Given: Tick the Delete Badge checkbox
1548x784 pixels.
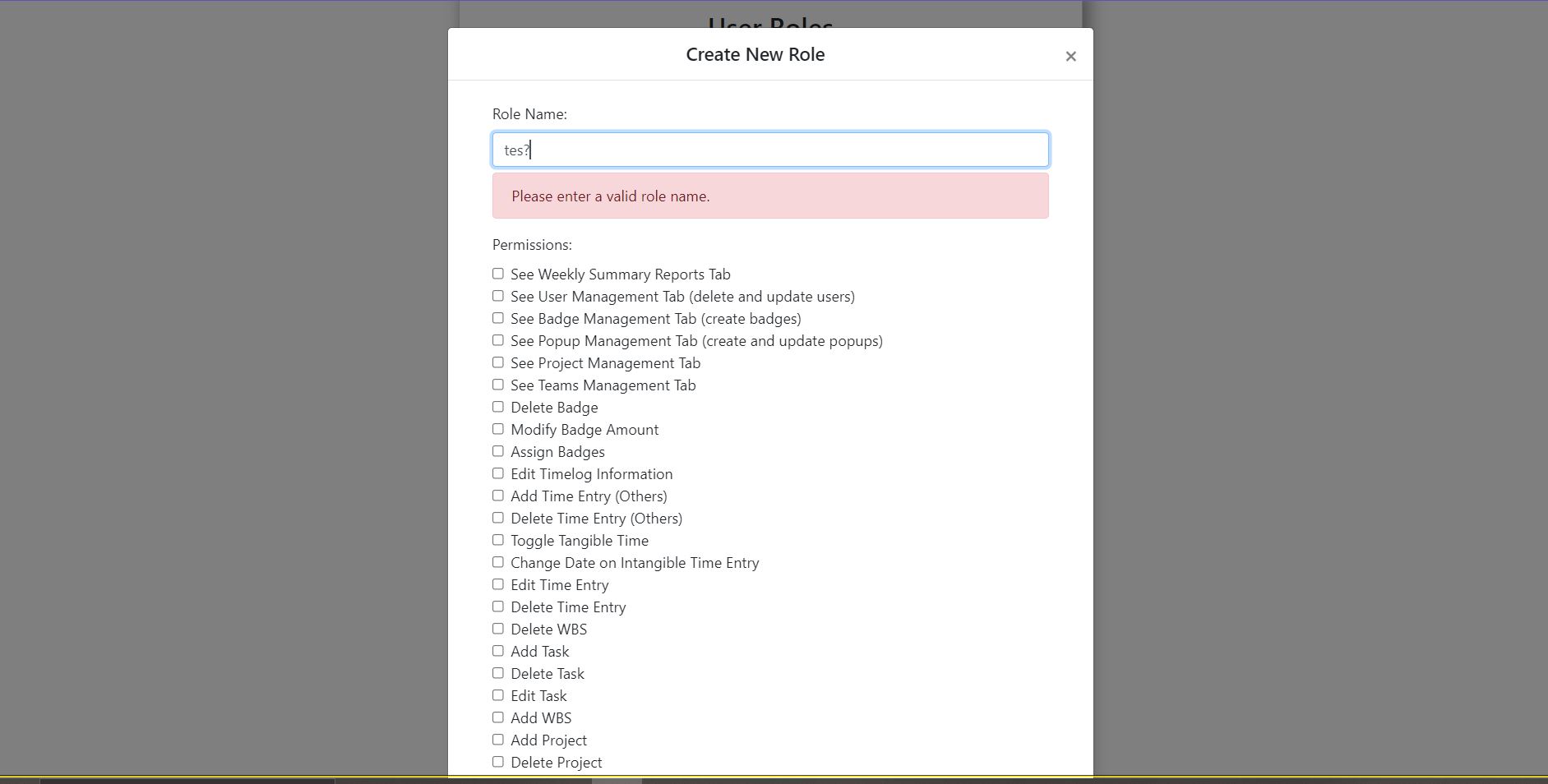Looking at the screenshot, I should (498, 407).
